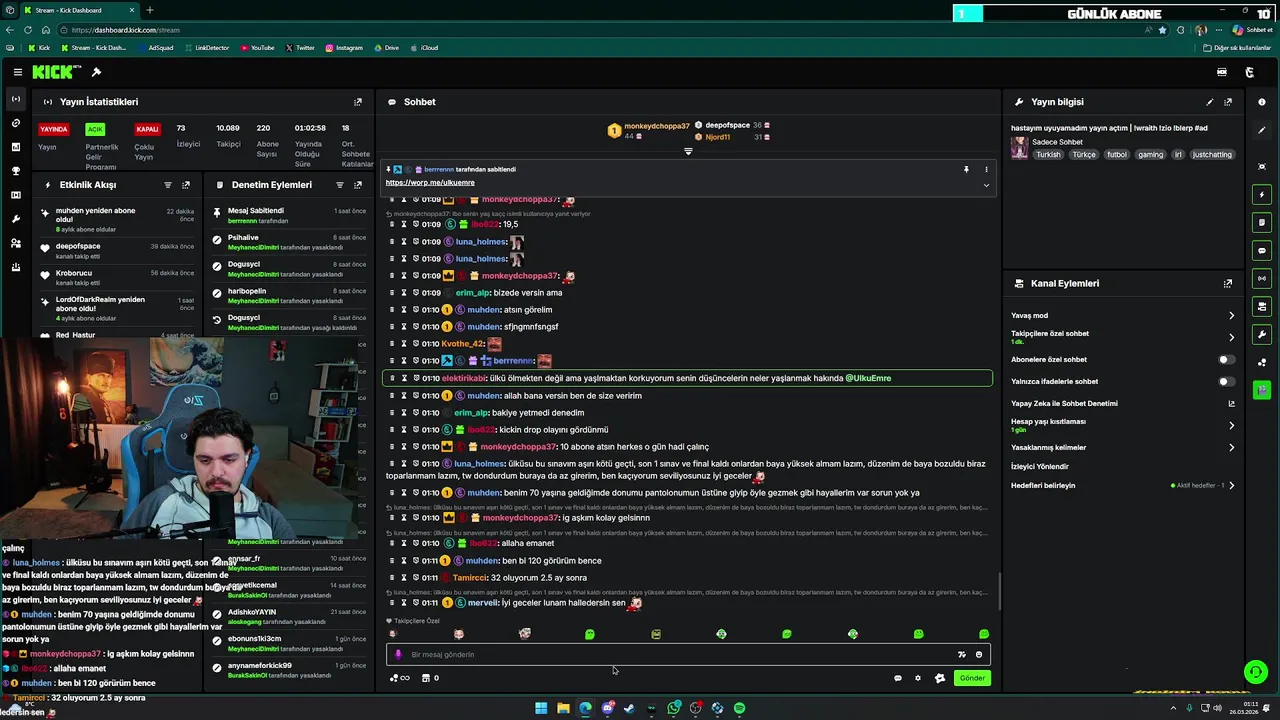1280x720 pixels.
Task: Open the trophy achievements icon in left sidebar
Action: click(15, 171)
